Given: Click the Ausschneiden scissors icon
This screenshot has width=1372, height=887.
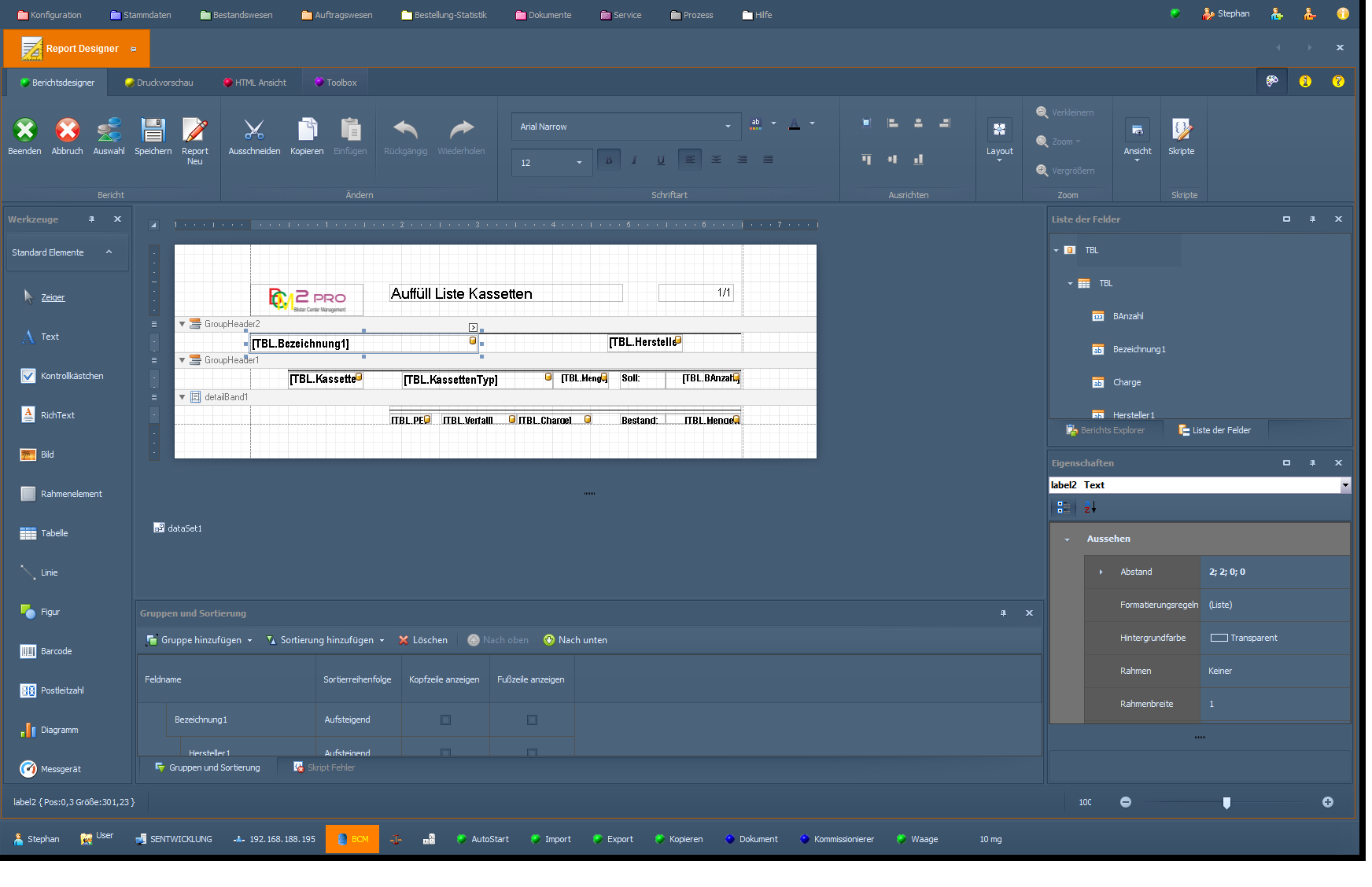Looking at the screenshot, I should (254, 131).
